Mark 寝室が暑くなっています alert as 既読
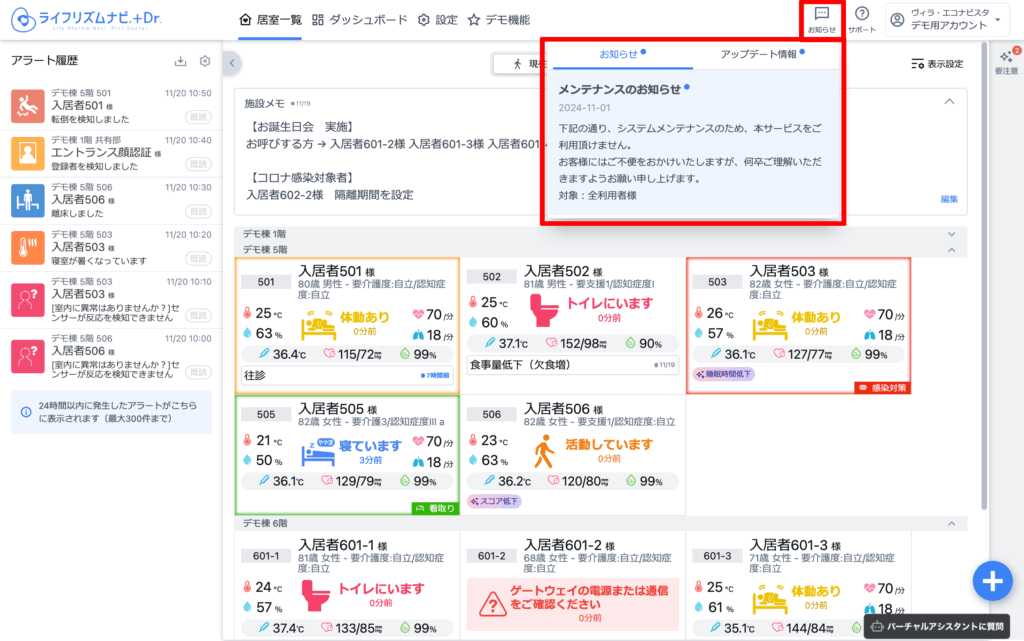The height and width of the screenshot is (641, 1024). pos(198,258)
